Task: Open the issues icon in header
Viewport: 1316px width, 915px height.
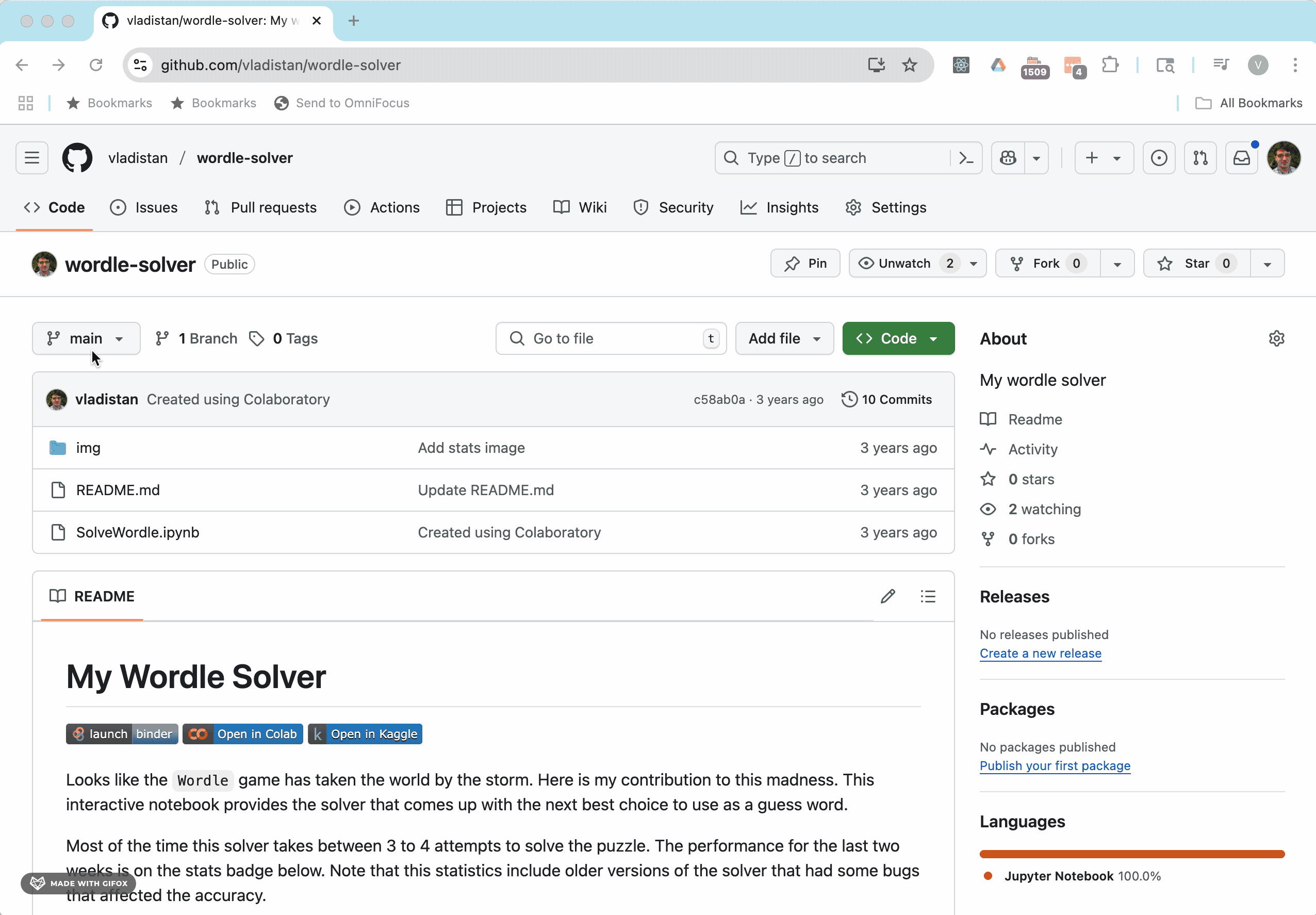Action: [x=1159, y=158]
